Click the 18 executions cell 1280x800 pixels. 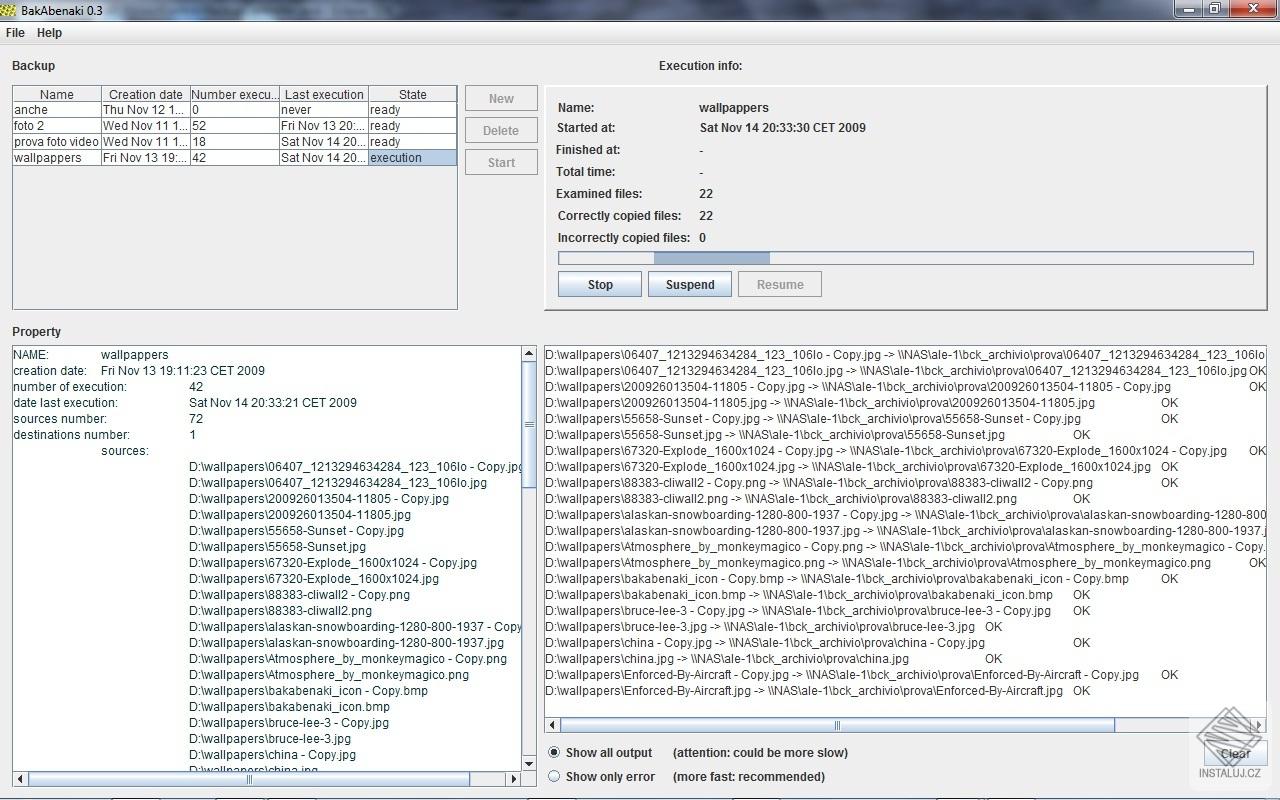click(235, 142)
